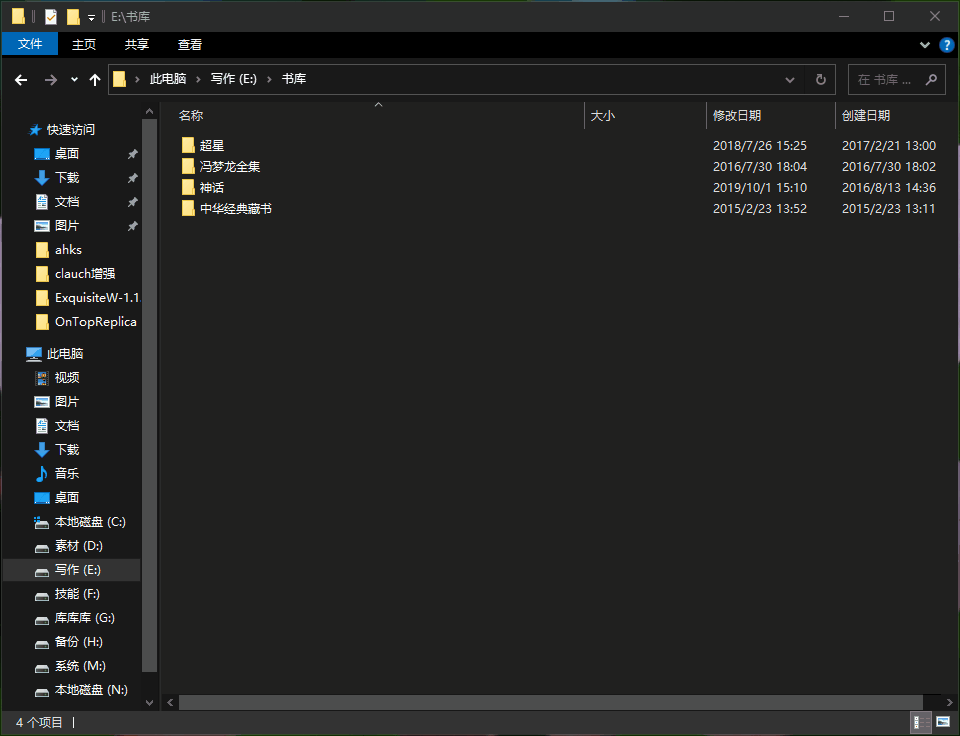The height and width of the screenshot is (736, 960).
Task: Open the 超星 folder
Action: (211, 146)
